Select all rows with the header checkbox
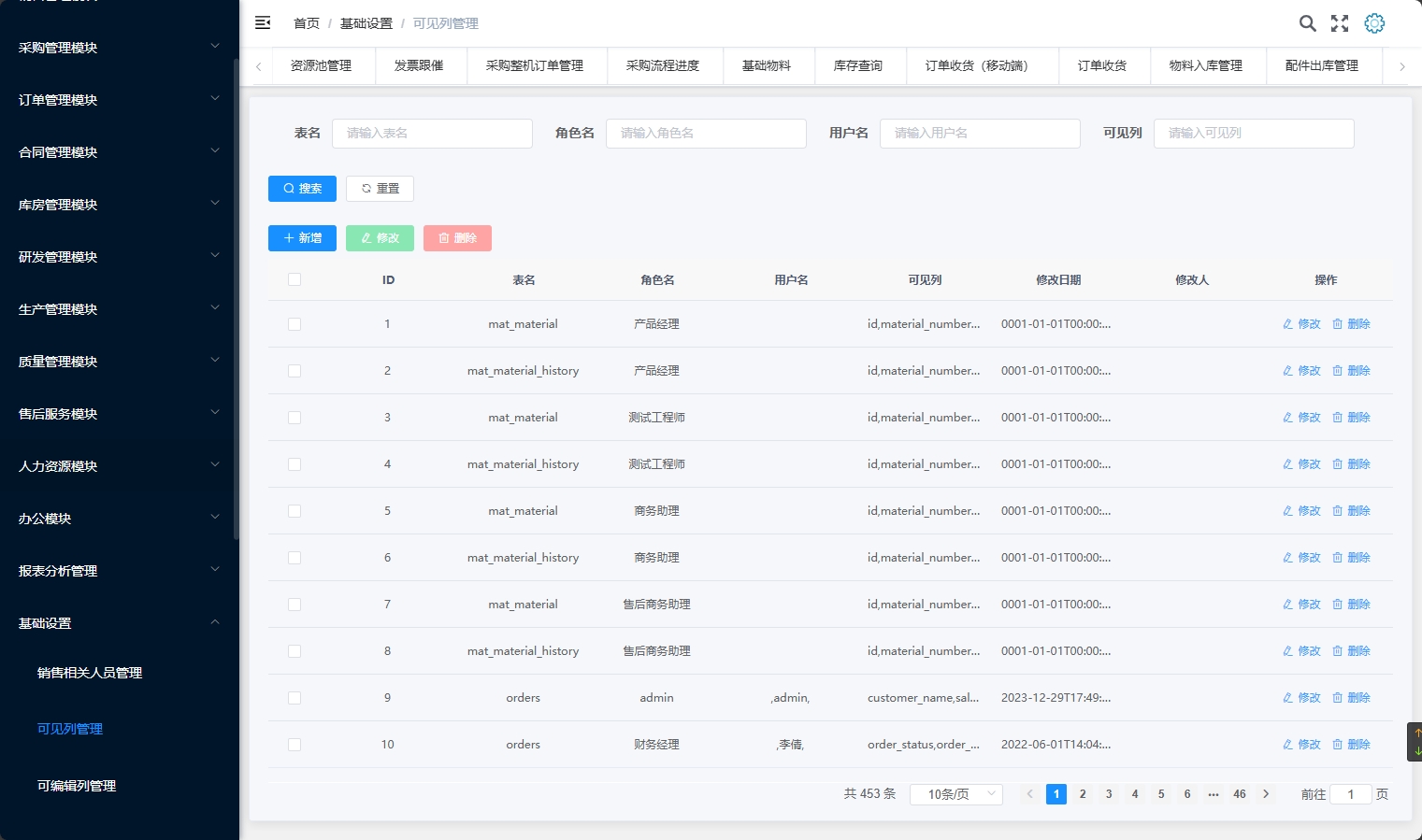This screenshot has width=1422, height=840. tap(294, 279)
